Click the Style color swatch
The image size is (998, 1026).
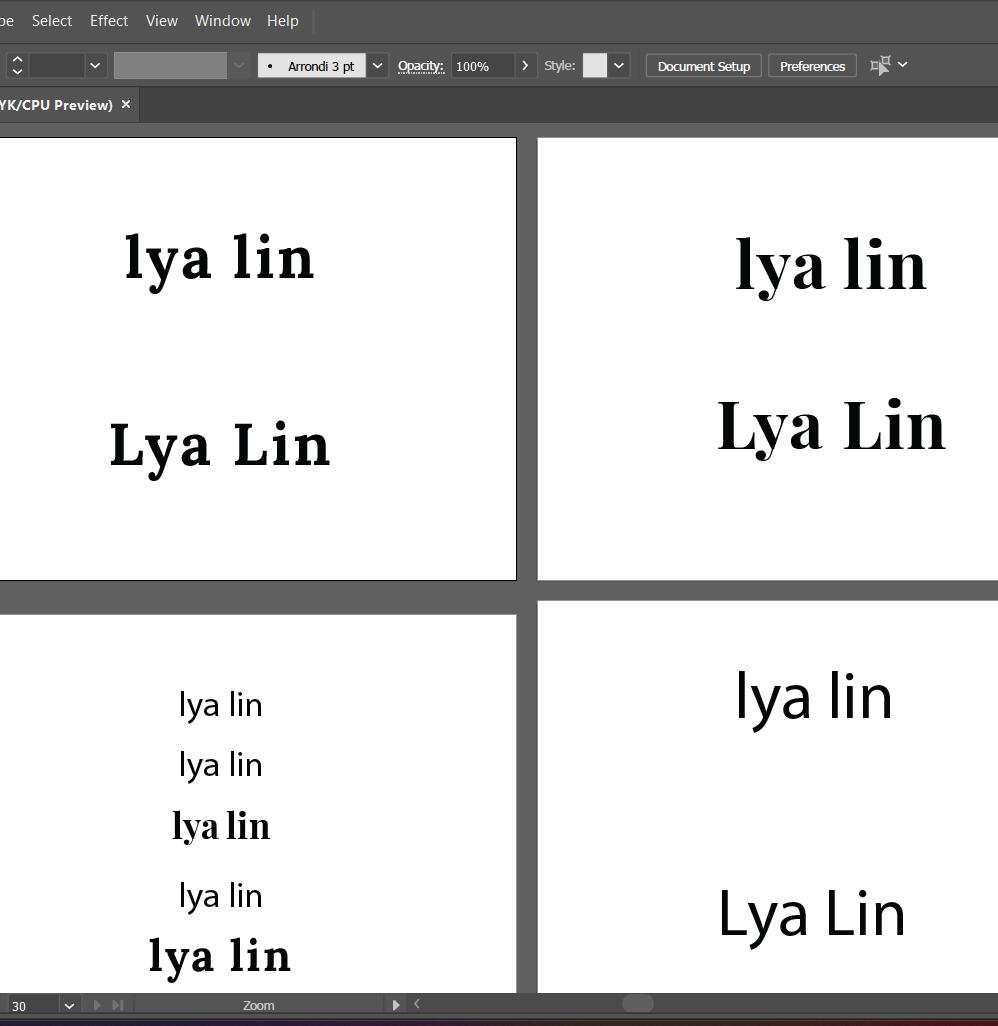point(595,66)
